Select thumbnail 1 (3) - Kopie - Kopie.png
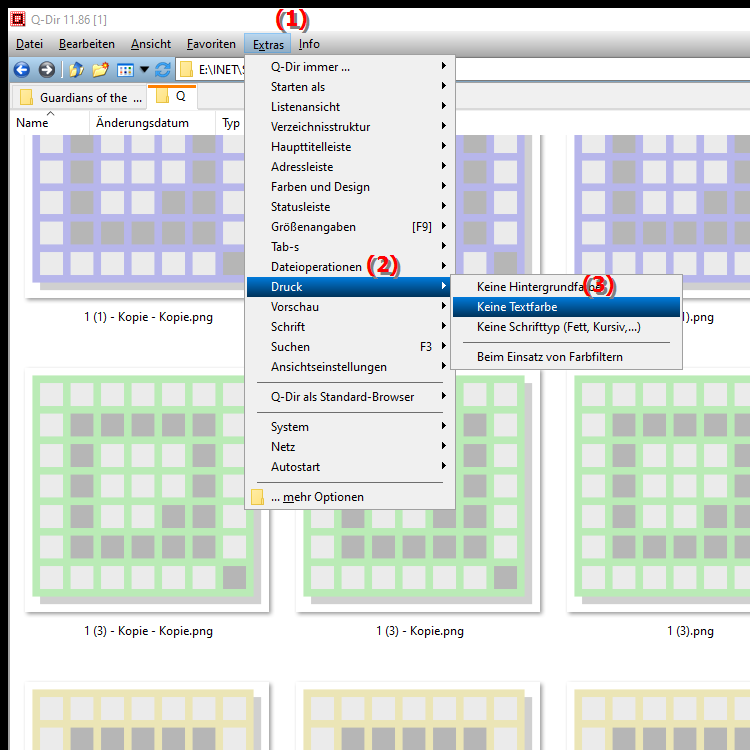Image resolution: width=750 pixels, height=750 pixels. [x=146, y=490]
